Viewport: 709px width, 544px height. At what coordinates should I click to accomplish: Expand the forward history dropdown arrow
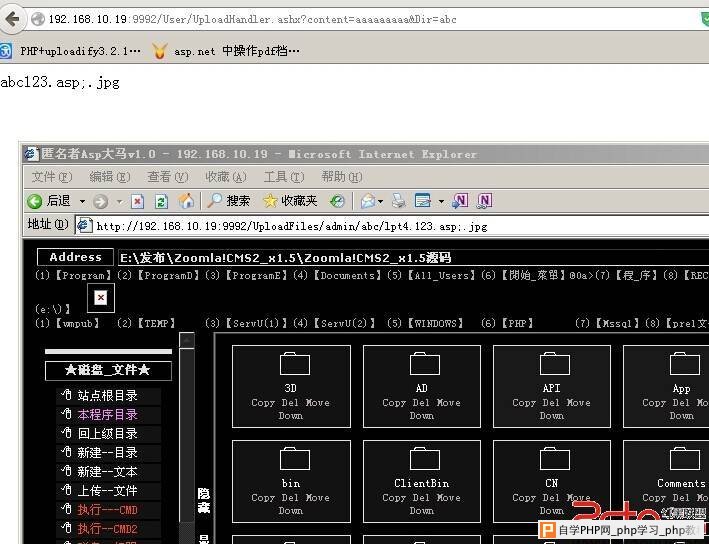119,201
